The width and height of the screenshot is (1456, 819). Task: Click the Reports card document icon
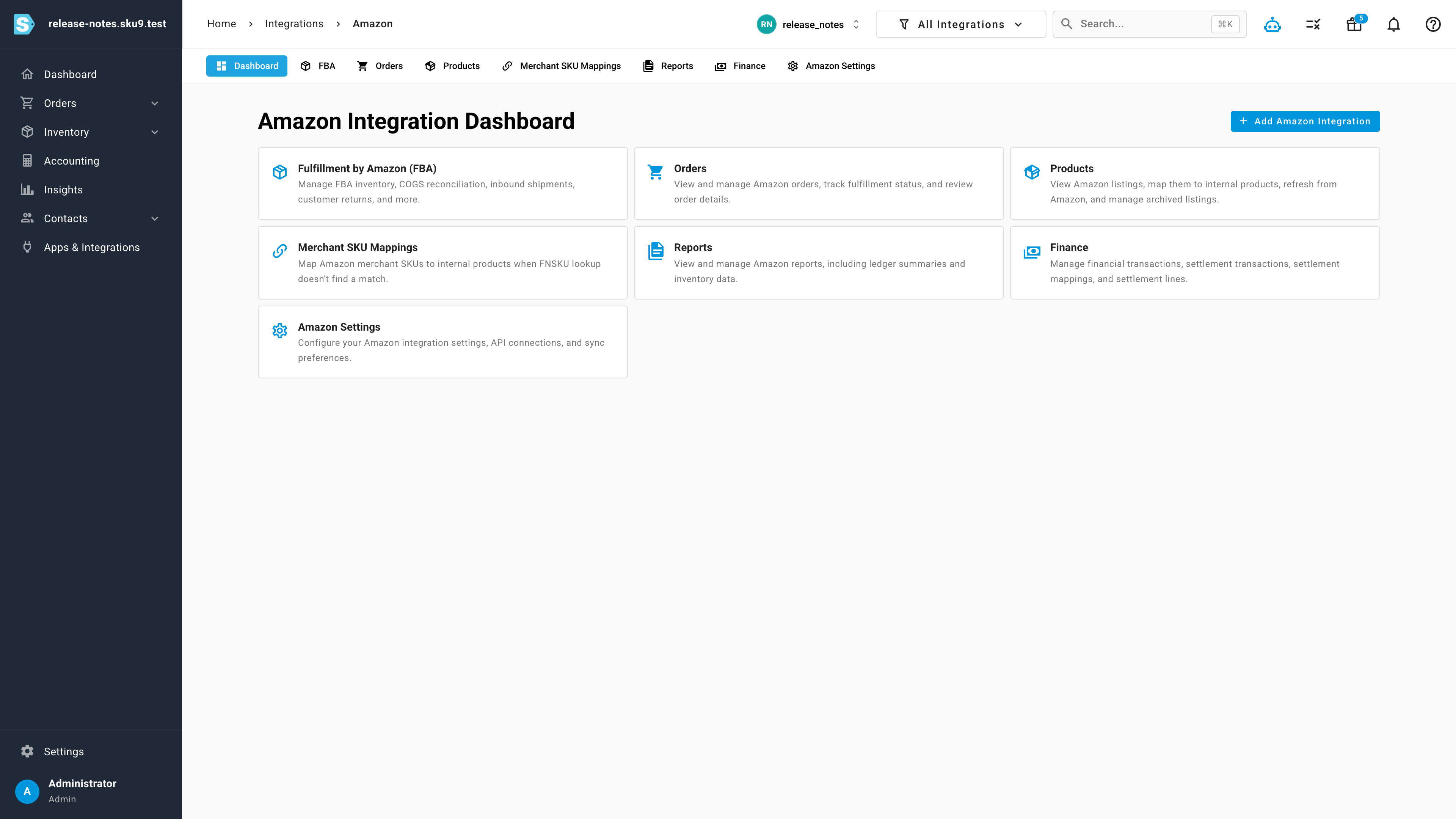[656, 251]
